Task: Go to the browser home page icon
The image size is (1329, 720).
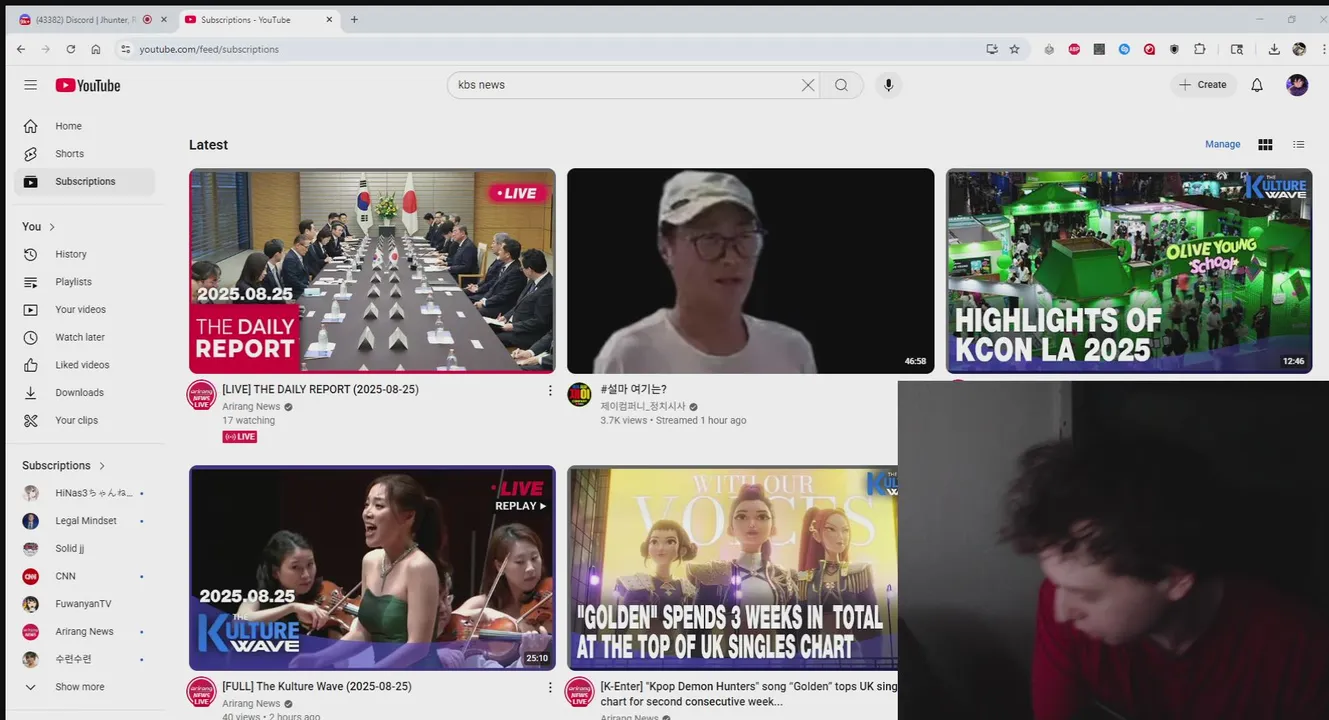Action: tap(96, 49)
